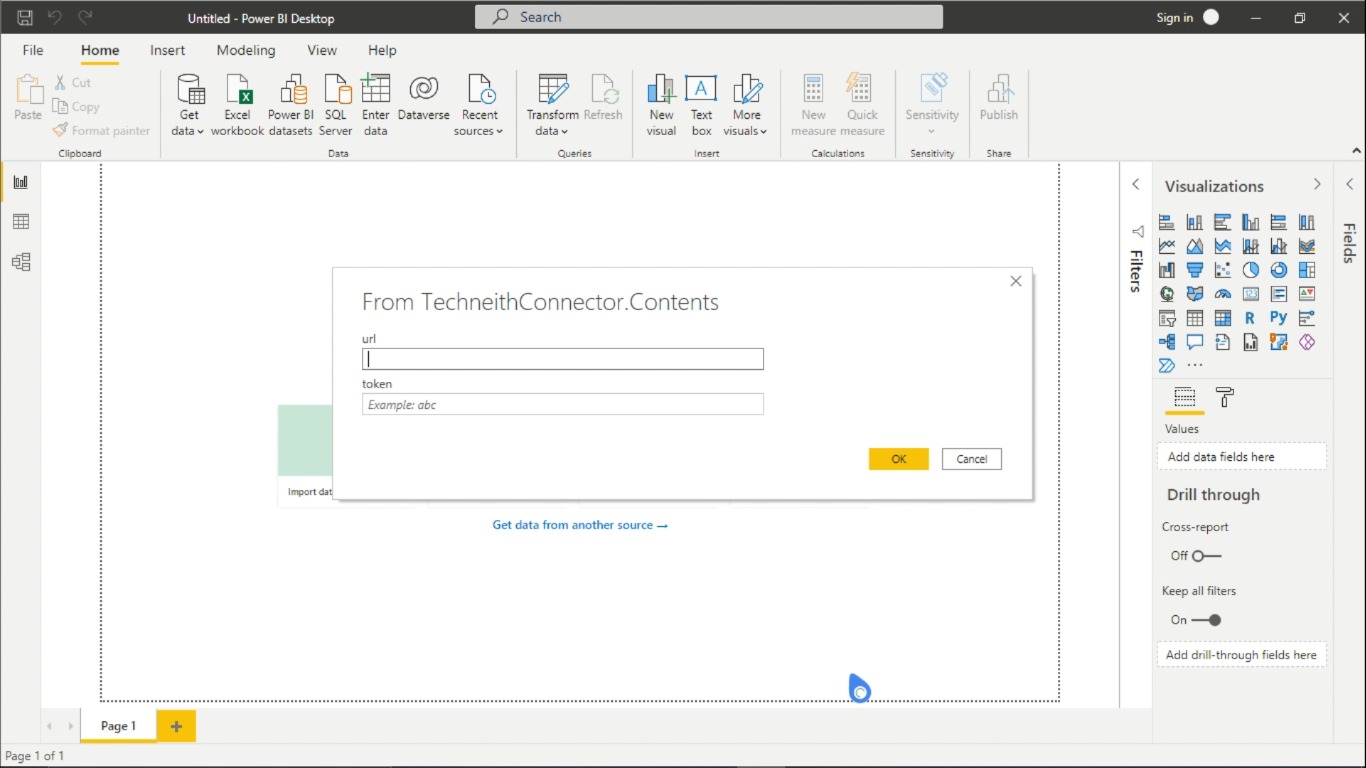Screen dimensions: 1366x768
Task: Click the url input field
Action: click(563, 359)
